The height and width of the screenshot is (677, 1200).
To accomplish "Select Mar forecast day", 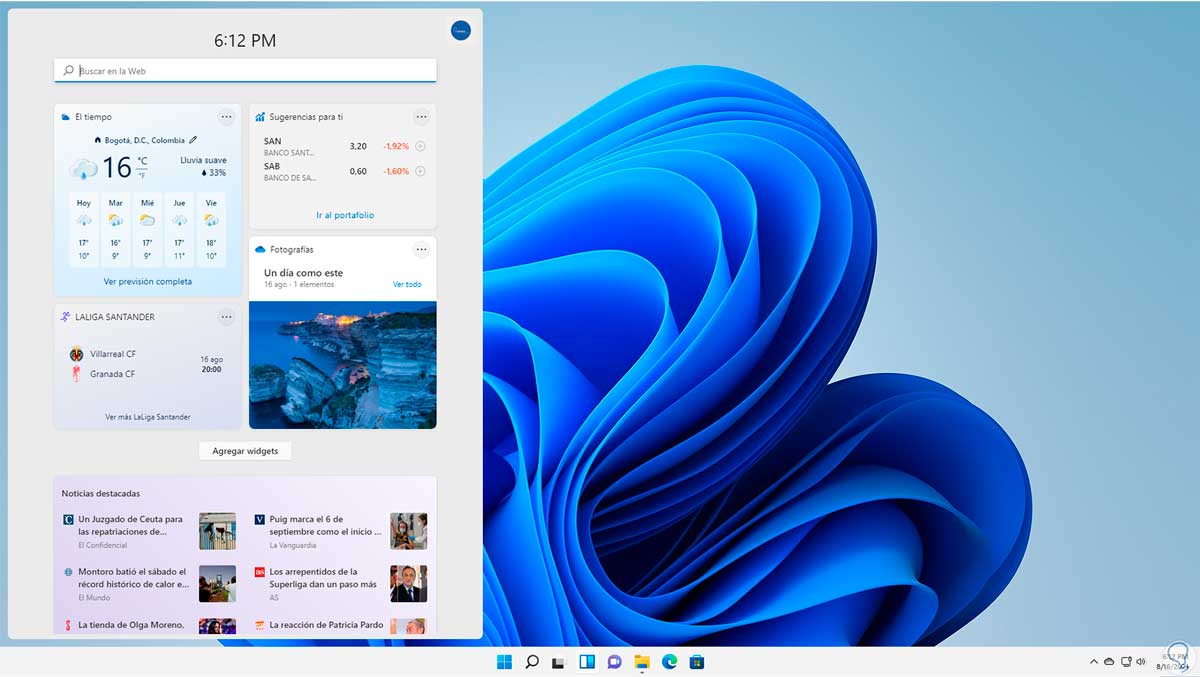I will click(x=116, y=229).
